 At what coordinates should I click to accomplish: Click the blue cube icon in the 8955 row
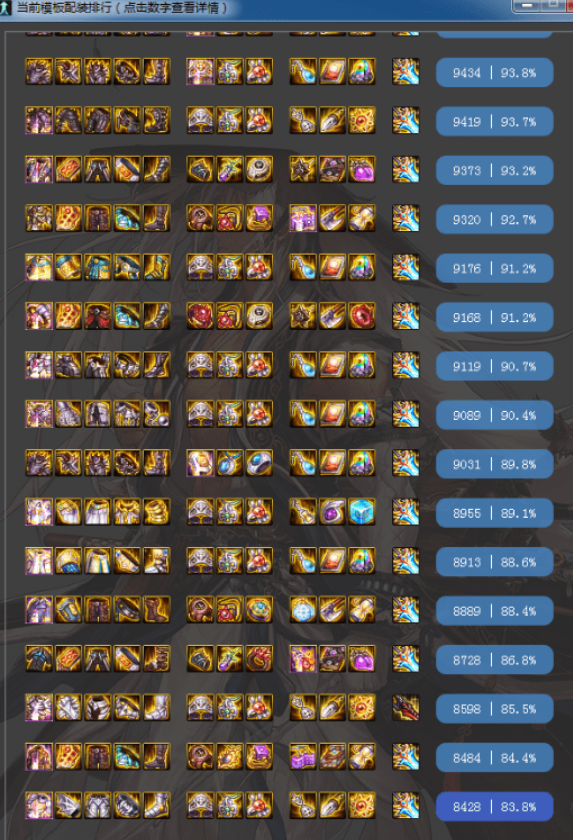click(x=361, y=512)
